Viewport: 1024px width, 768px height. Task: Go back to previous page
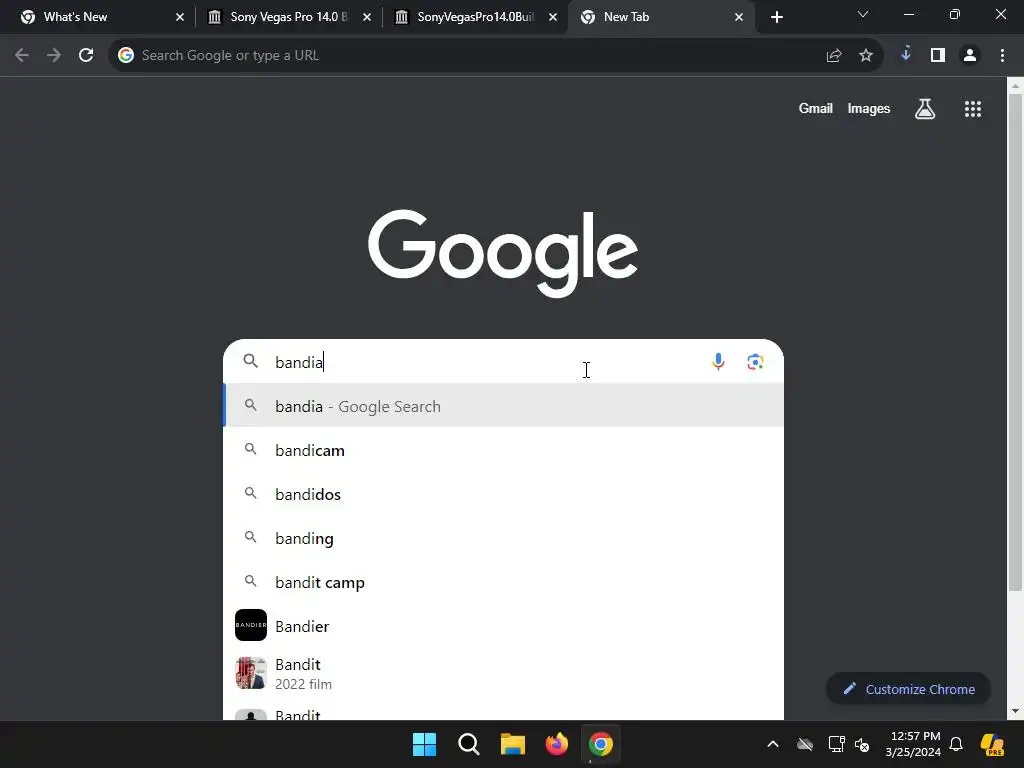pos(22,56)
